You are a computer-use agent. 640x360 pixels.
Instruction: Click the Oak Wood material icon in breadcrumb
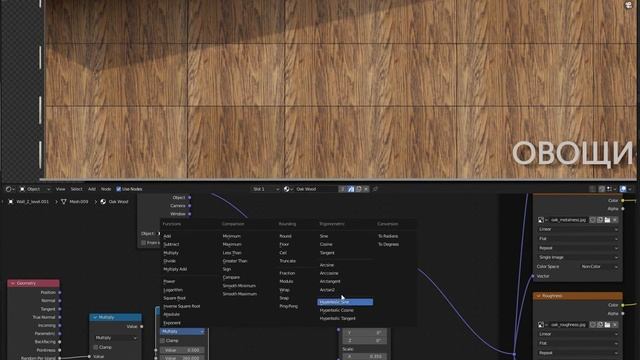pos(103,202)
